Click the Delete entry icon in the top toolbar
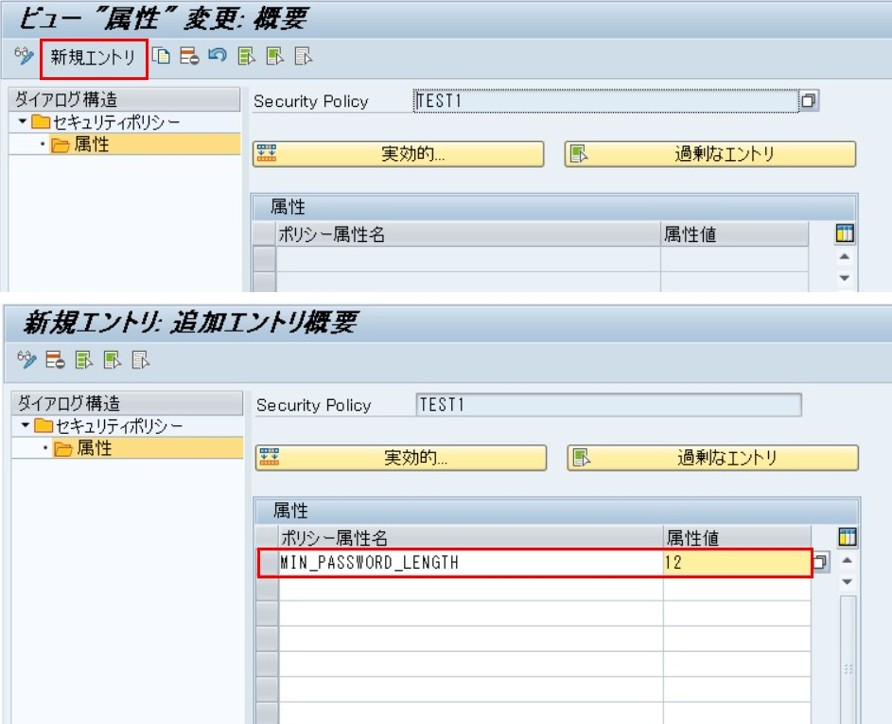The height and width of the screenshot is (724, 892). (189, 57)
